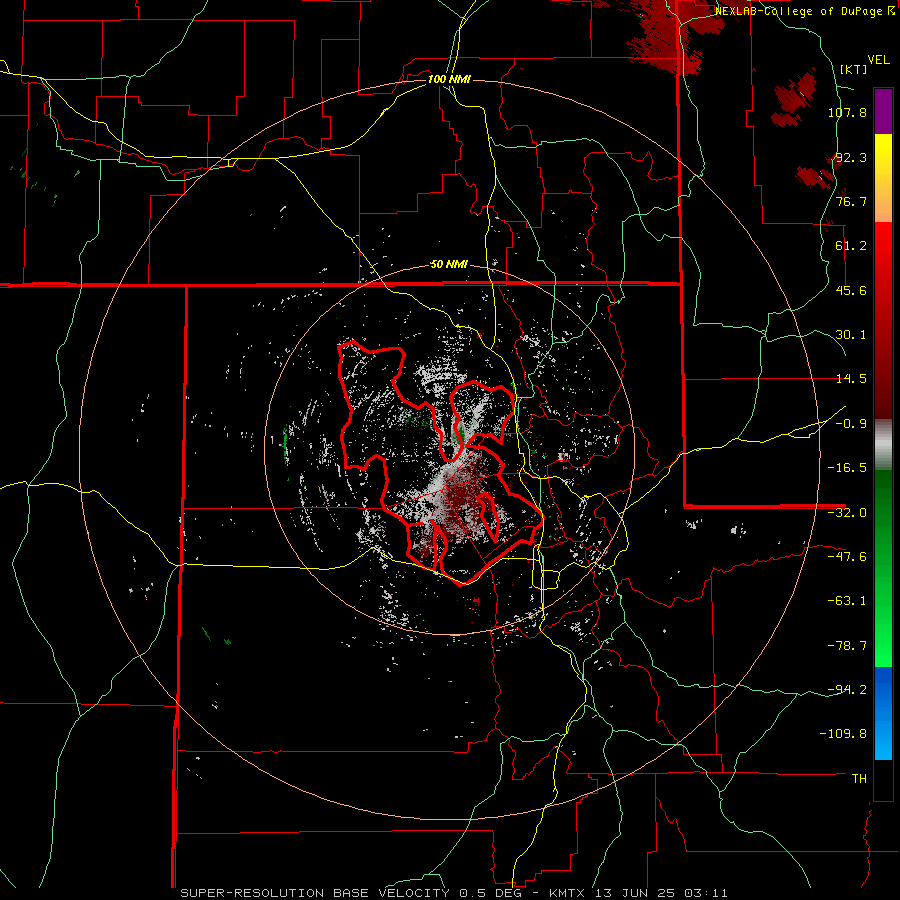
Task: Click the 76.7 velocity scale value
Action: click(x=851, y=201)
